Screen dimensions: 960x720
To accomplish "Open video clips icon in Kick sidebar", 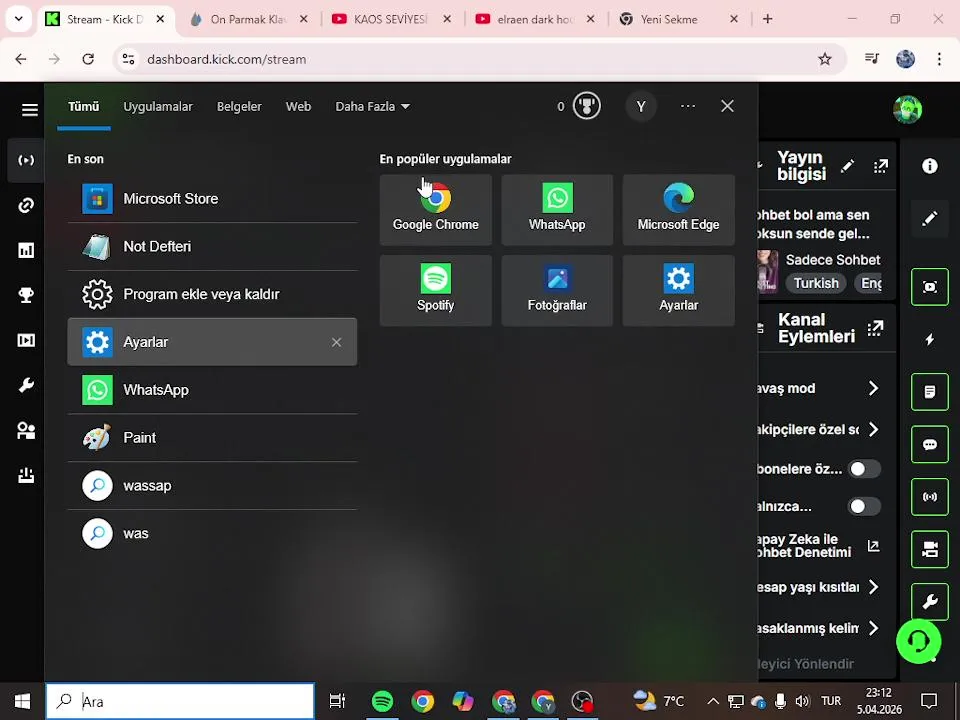I will (x=26, y=340).
